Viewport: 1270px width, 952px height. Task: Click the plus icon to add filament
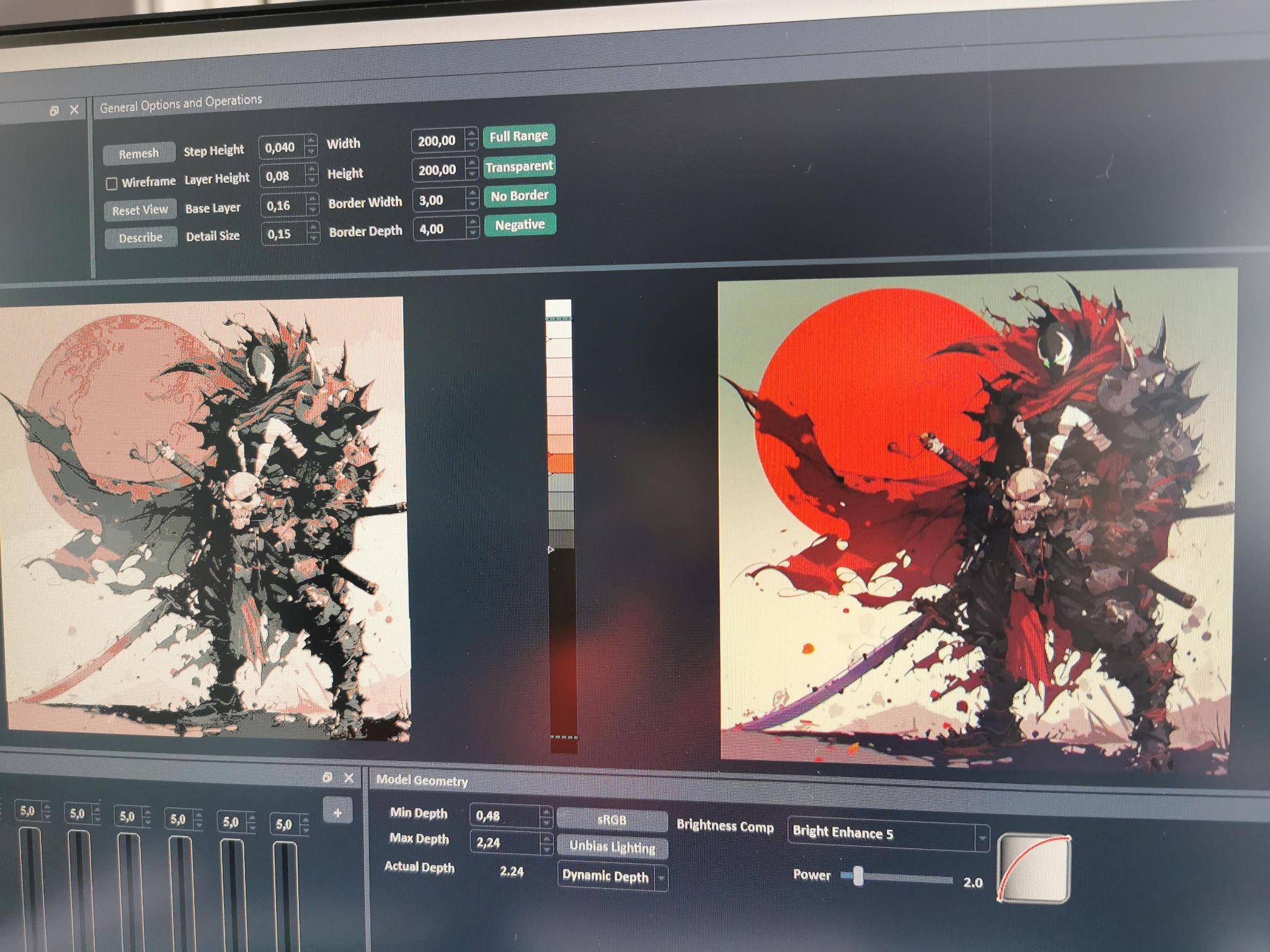[337, 812]
